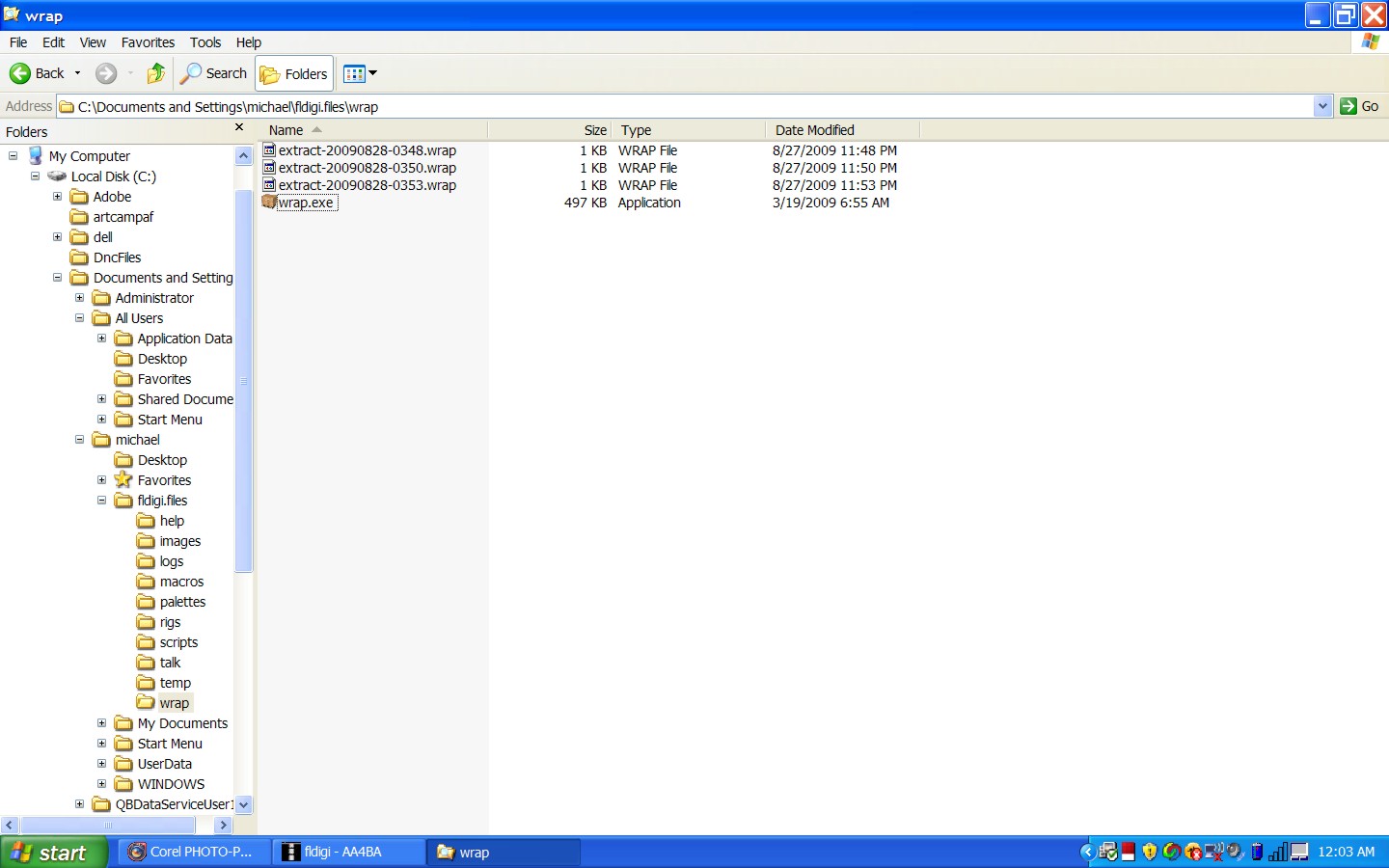Click folder tree scroll up arrow
The image size is (1389, 868).
coord(243,155)
